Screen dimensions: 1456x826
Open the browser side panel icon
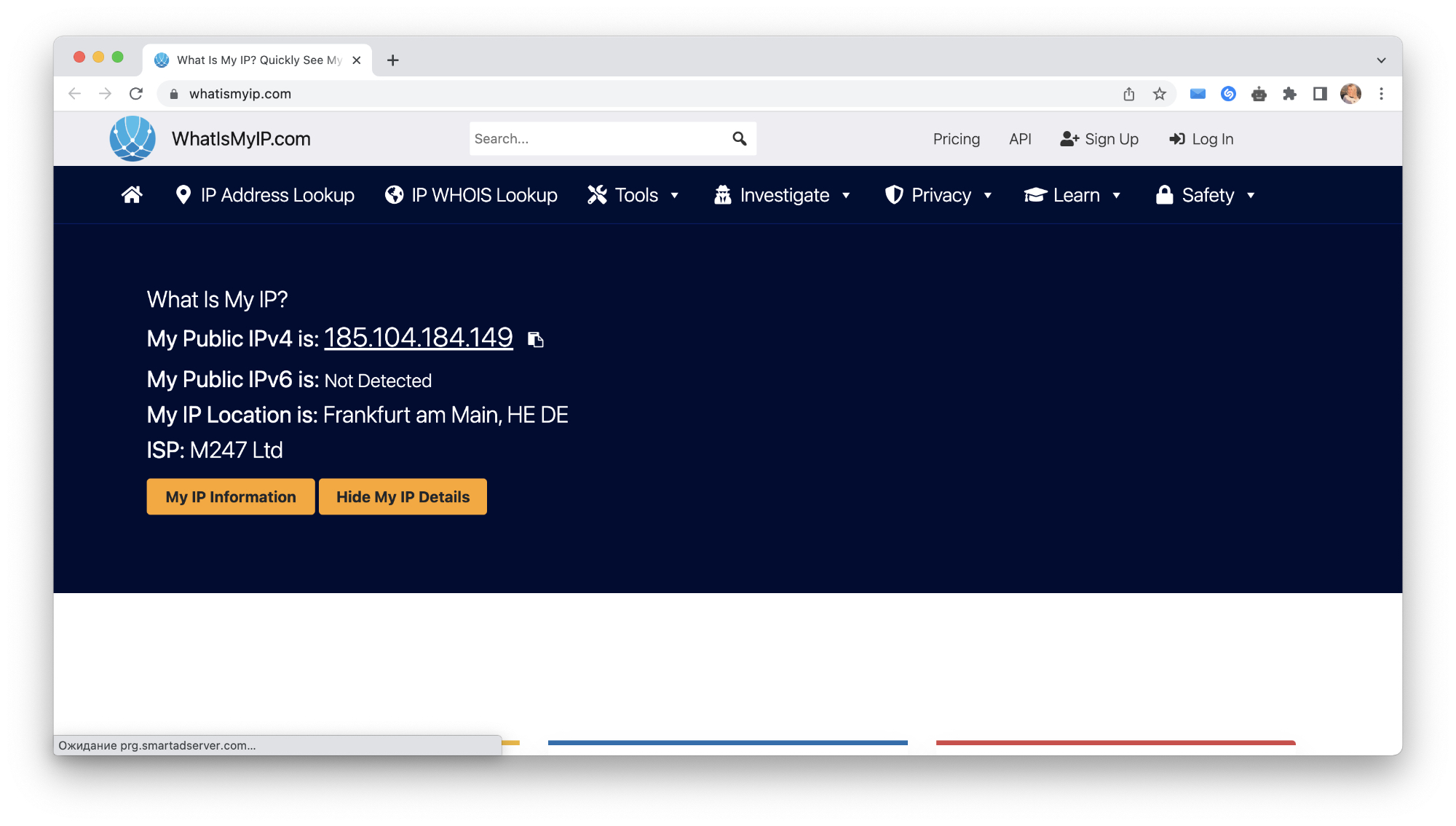1320,94
